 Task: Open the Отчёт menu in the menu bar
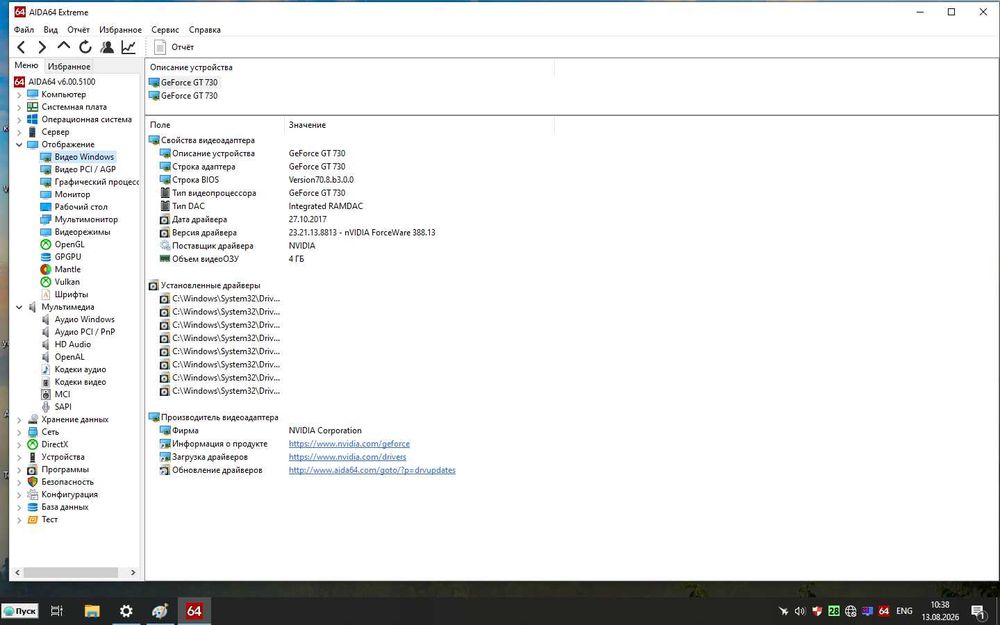[78, 29]
